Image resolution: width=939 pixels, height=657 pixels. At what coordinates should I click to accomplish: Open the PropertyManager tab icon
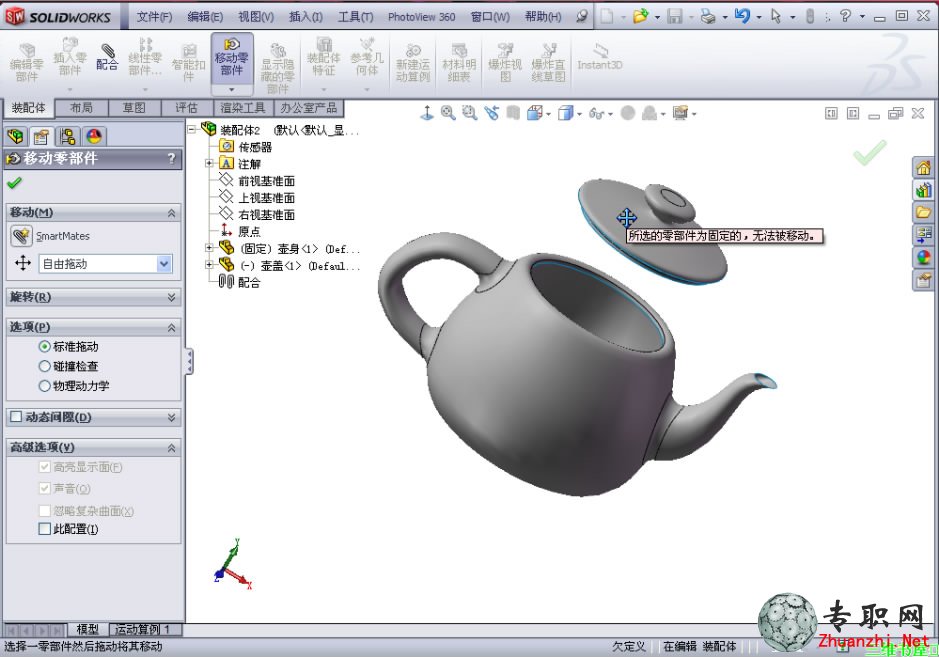[41, 137]
